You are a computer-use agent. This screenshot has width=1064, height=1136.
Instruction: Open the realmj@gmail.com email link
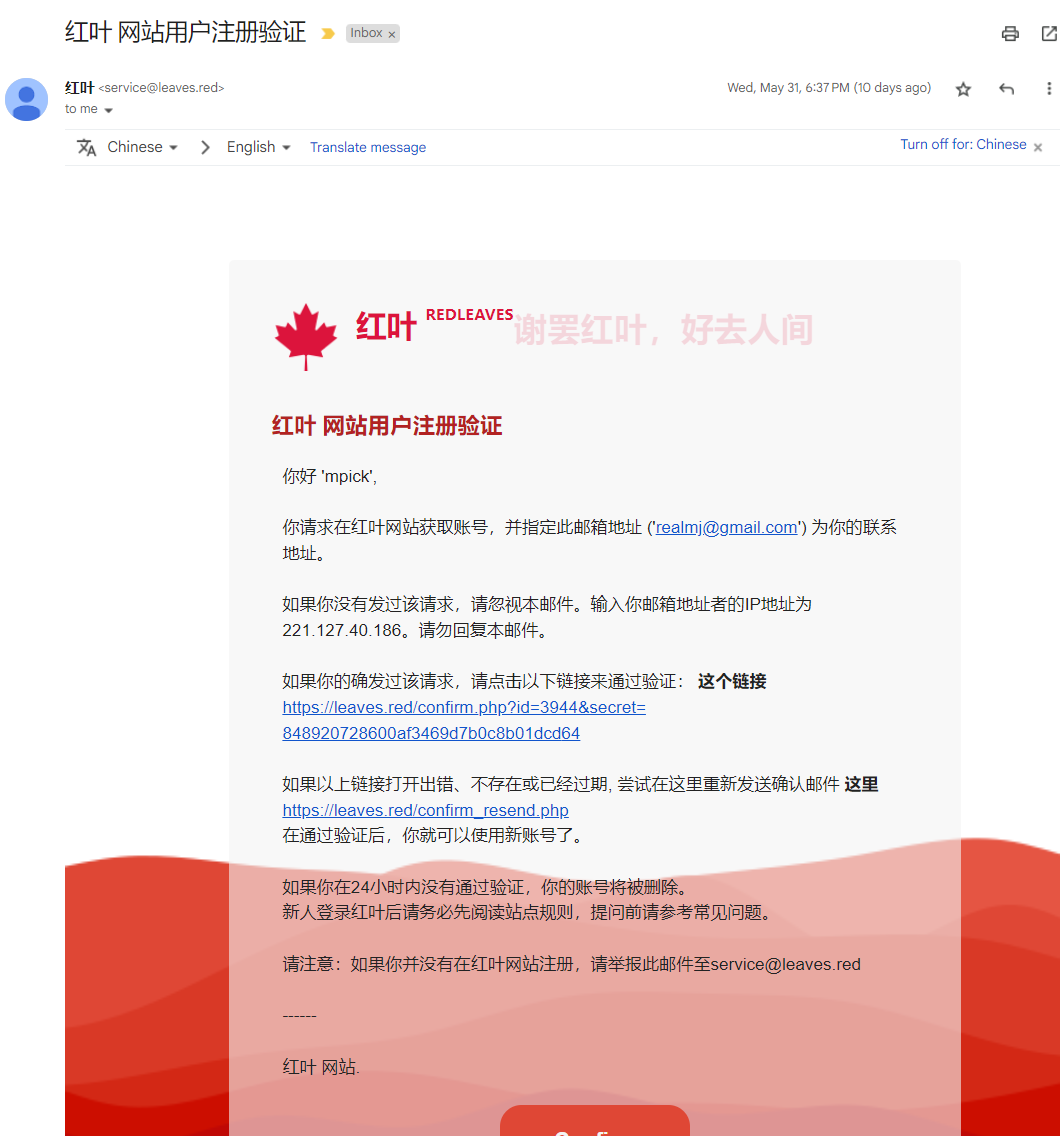[726, 527]
